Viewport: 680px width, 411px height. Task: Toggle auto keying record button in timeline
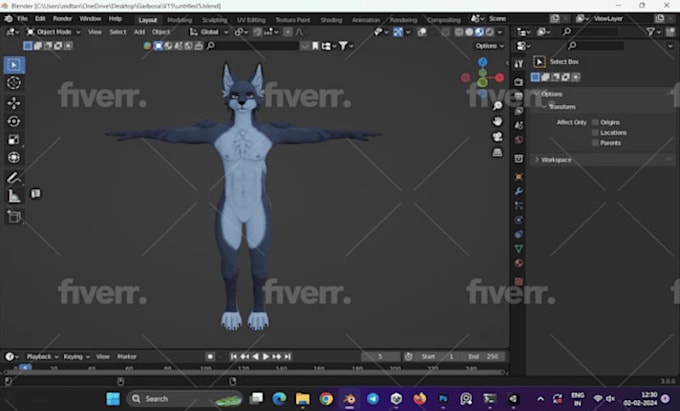[210, 356]
